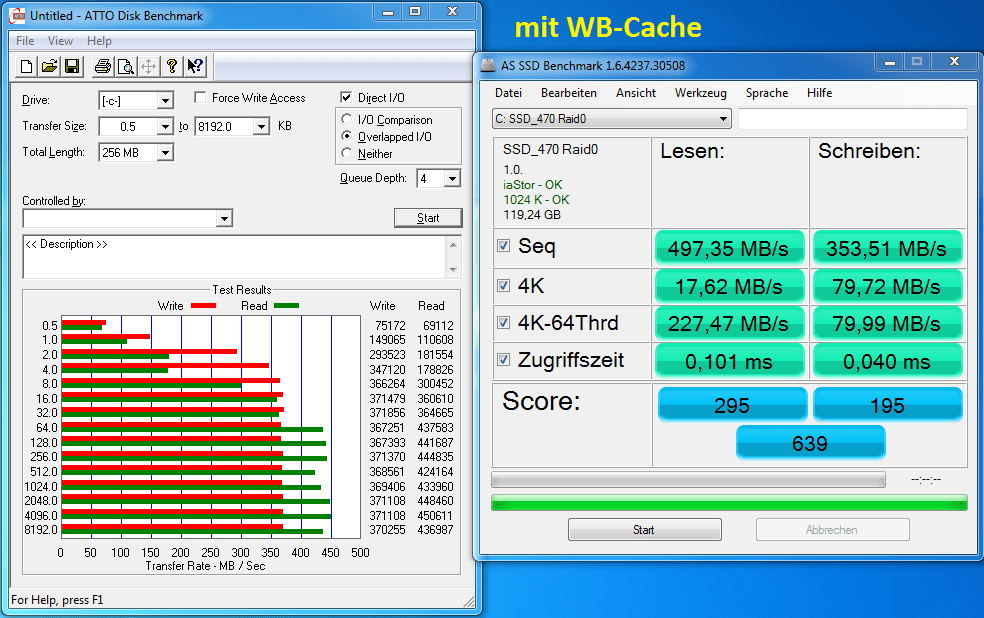The height and width of the screenshot is (618, 984).
Task: Click Start button in ATTO Disk Benchmark
Action: 428,218
